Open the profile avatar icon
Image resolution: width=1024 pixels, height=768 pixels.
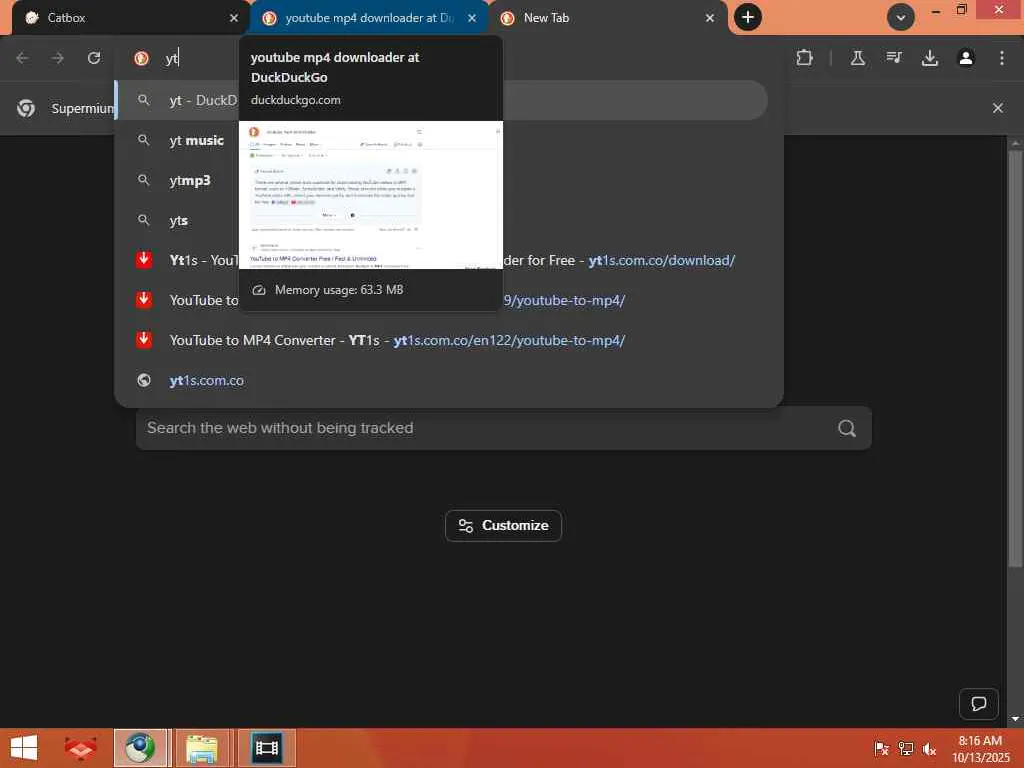[x=966, y=58]
